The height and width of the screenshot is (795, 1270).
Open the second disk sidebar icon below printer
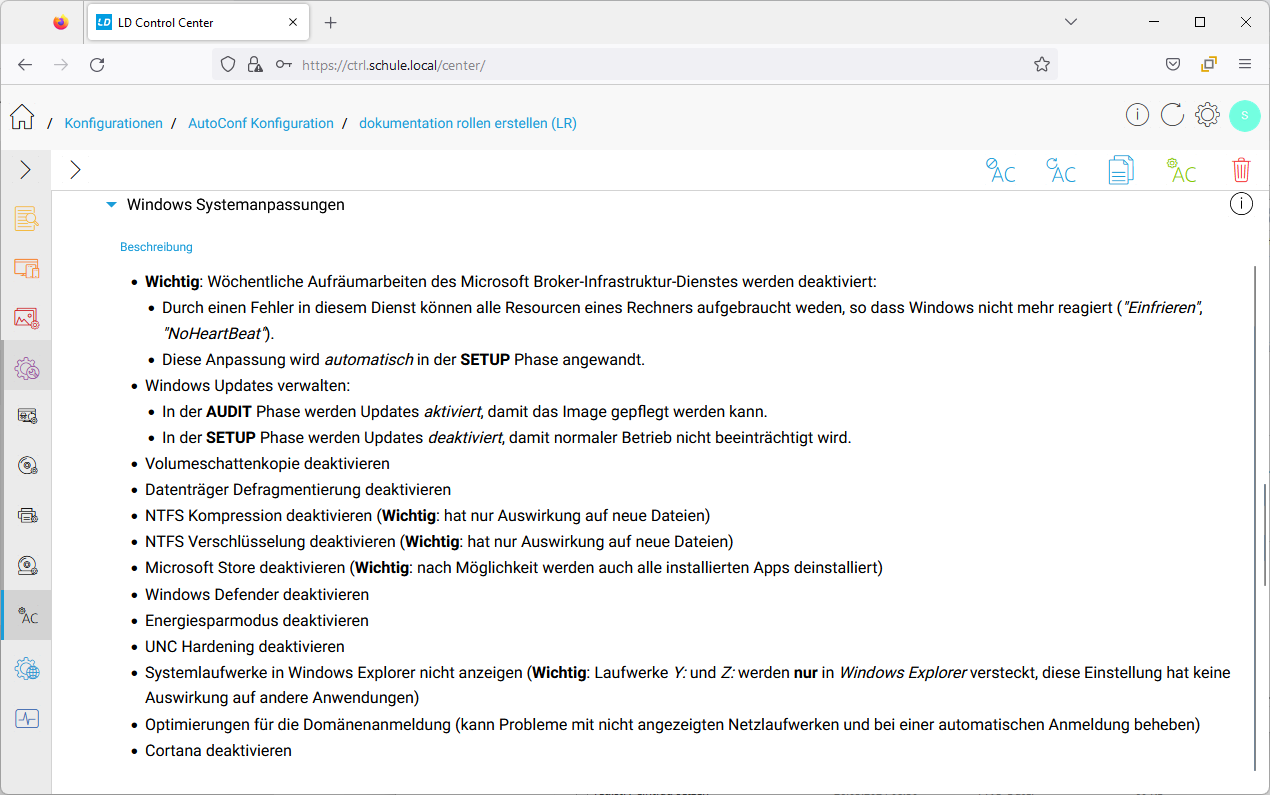pyautogui.click(x=27, y=566)
